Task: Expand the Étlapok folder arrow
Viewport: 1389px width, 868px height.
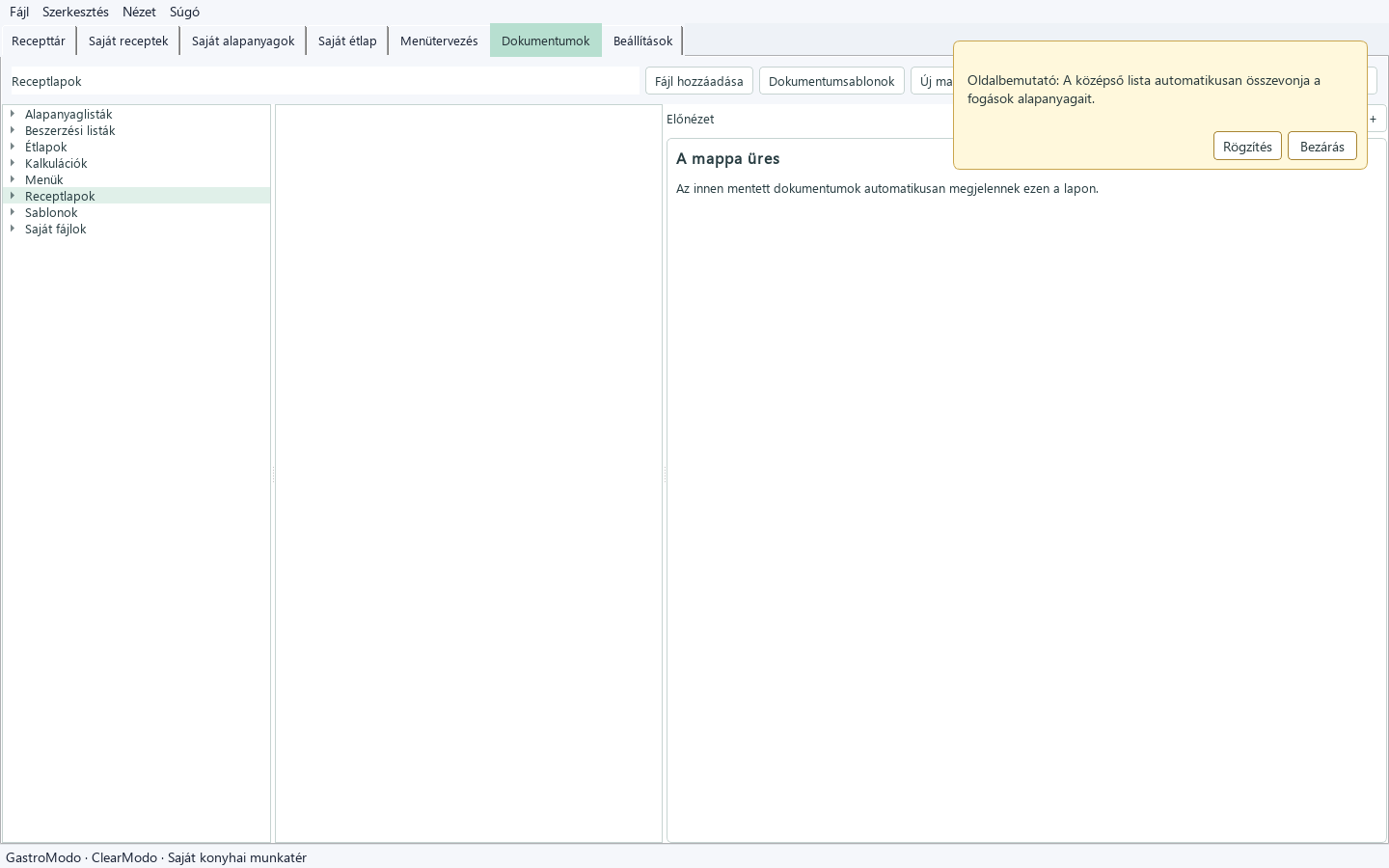Action: (13, 147)
